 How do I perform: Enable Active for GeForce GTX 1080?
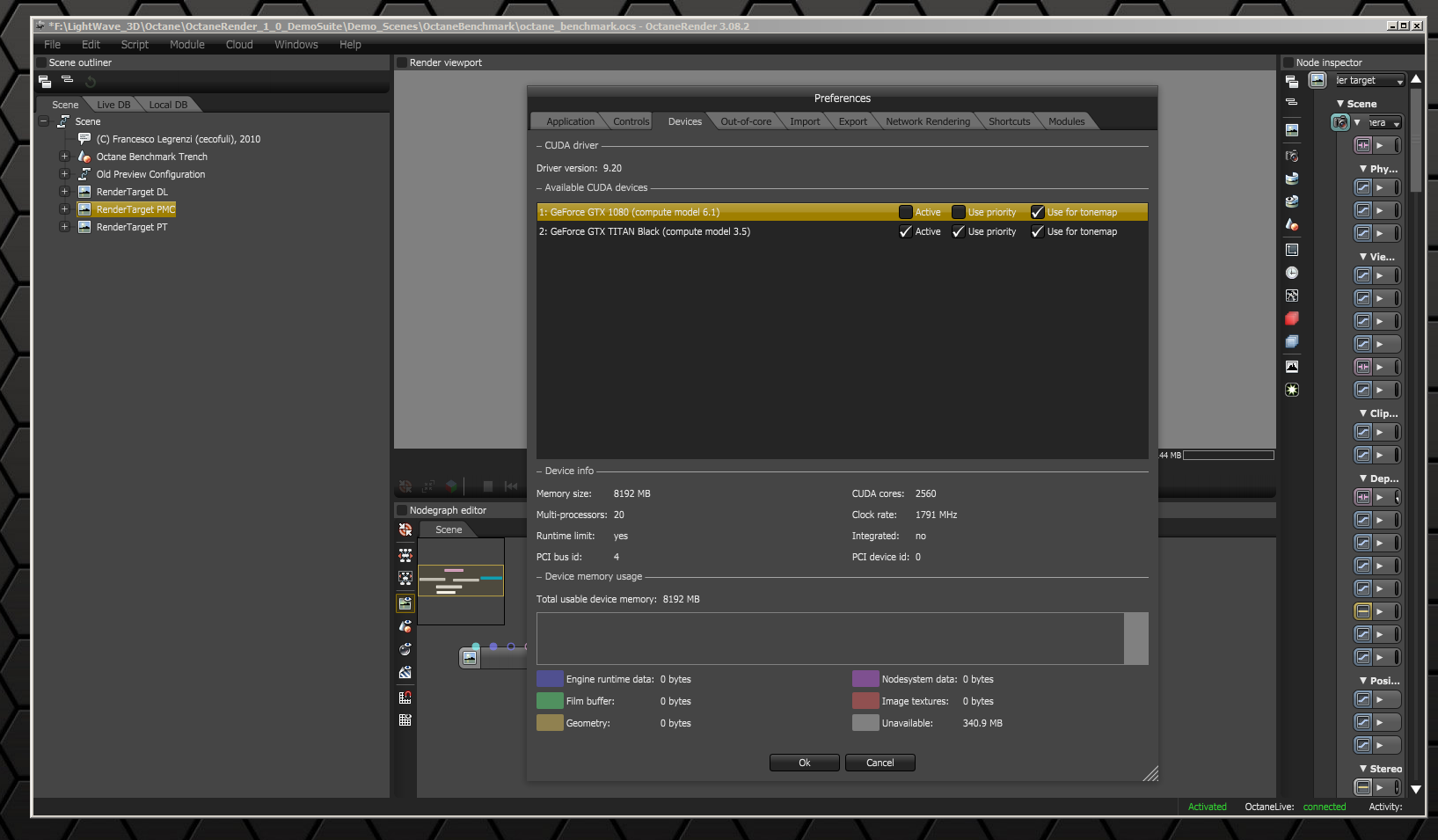(x=906, y=212)
